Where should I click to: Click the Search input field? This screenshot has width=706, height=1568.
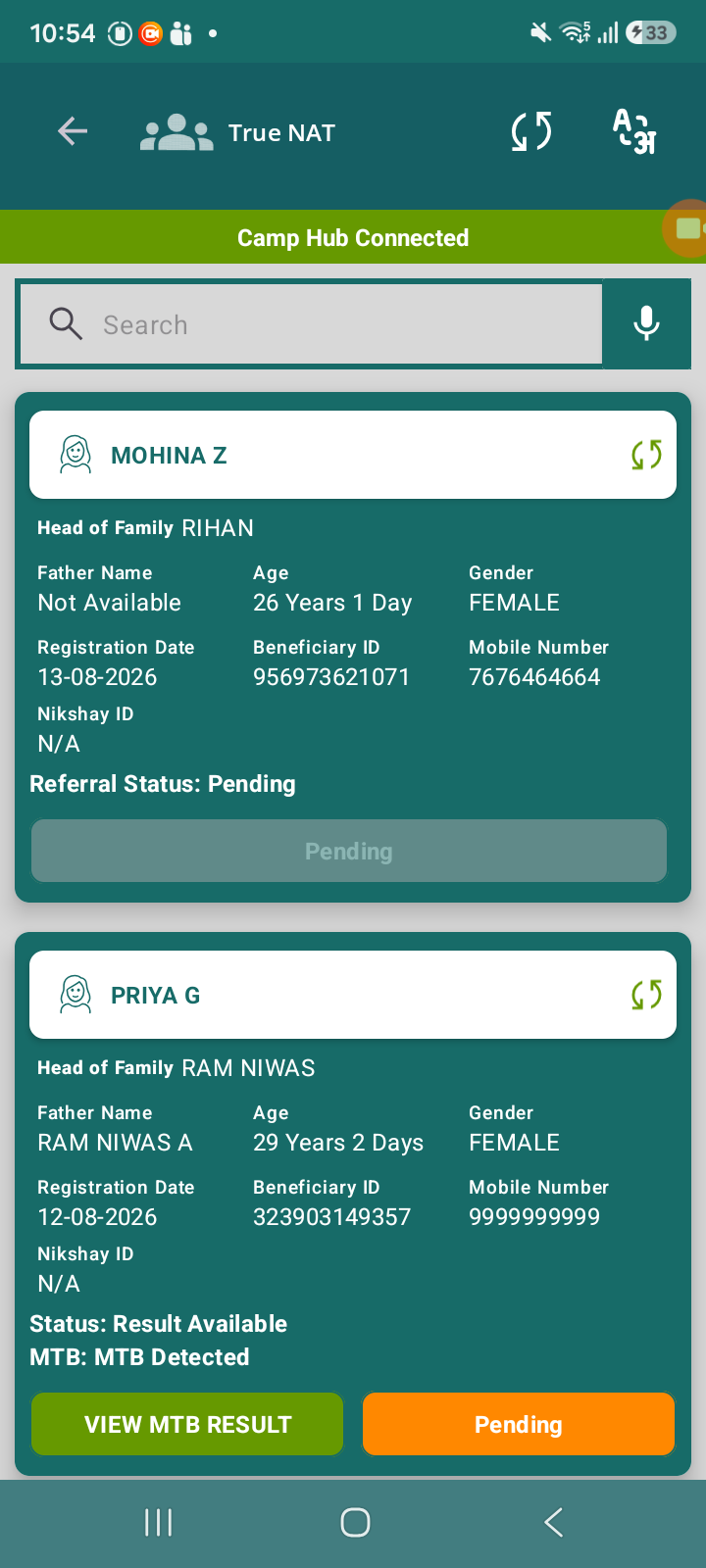(311, 324)
